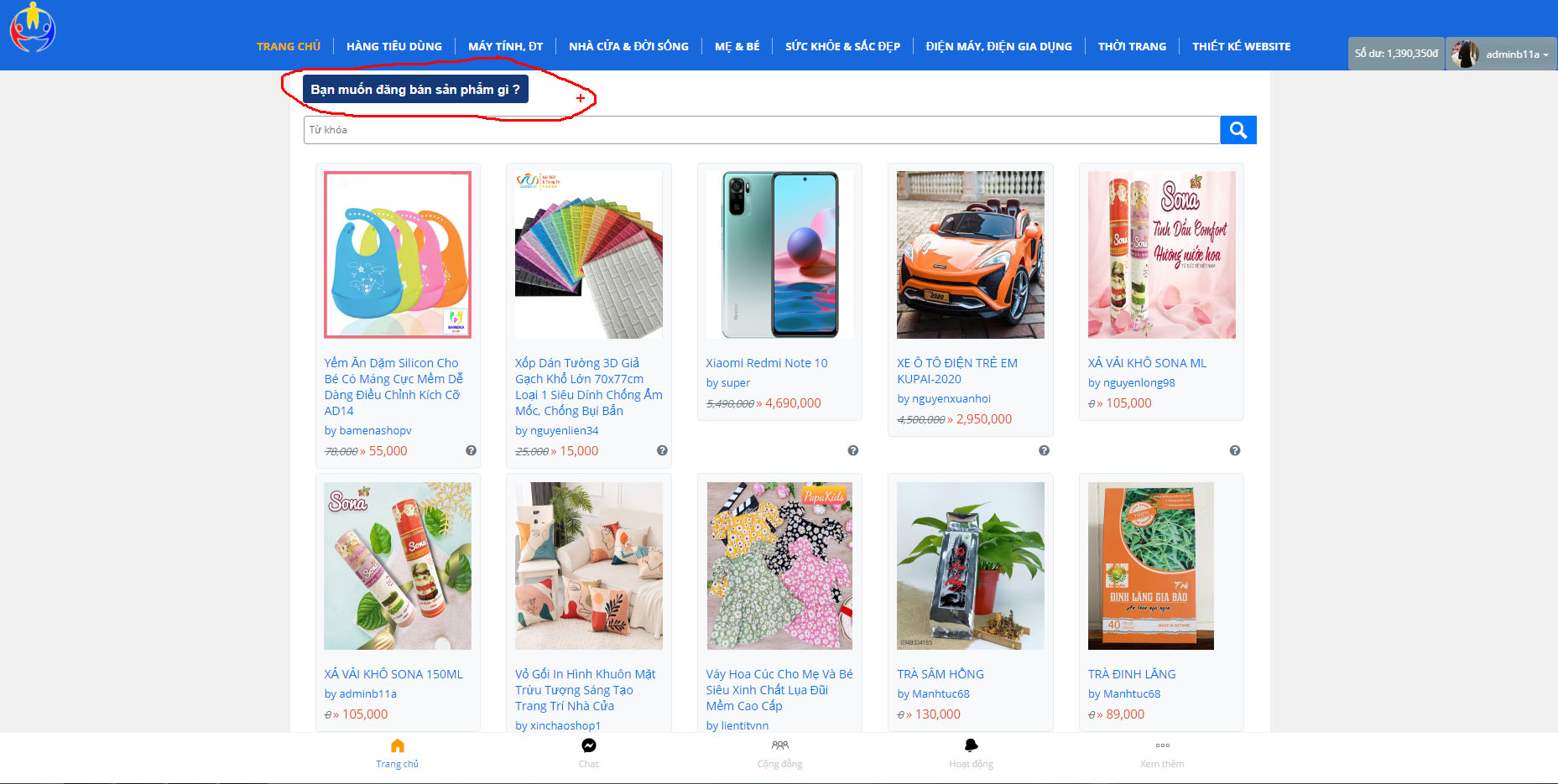1558x784 pixels.
Task: Click 'Bạn muốn đăng bán sản phẩm gì ?' button
Action: tap(415, 89)
